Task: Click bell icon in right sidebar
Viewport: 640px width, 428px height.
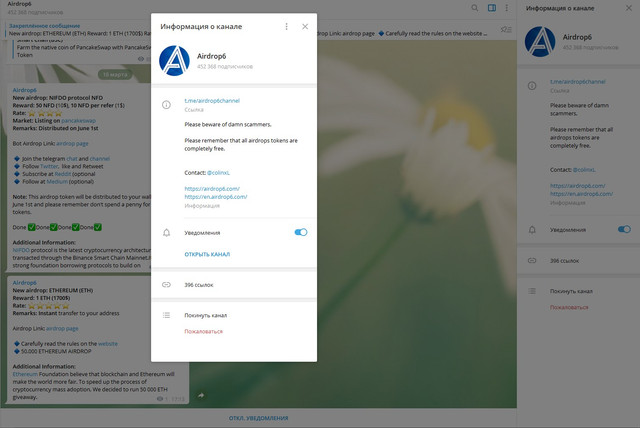Action: [x=532, y=230]
